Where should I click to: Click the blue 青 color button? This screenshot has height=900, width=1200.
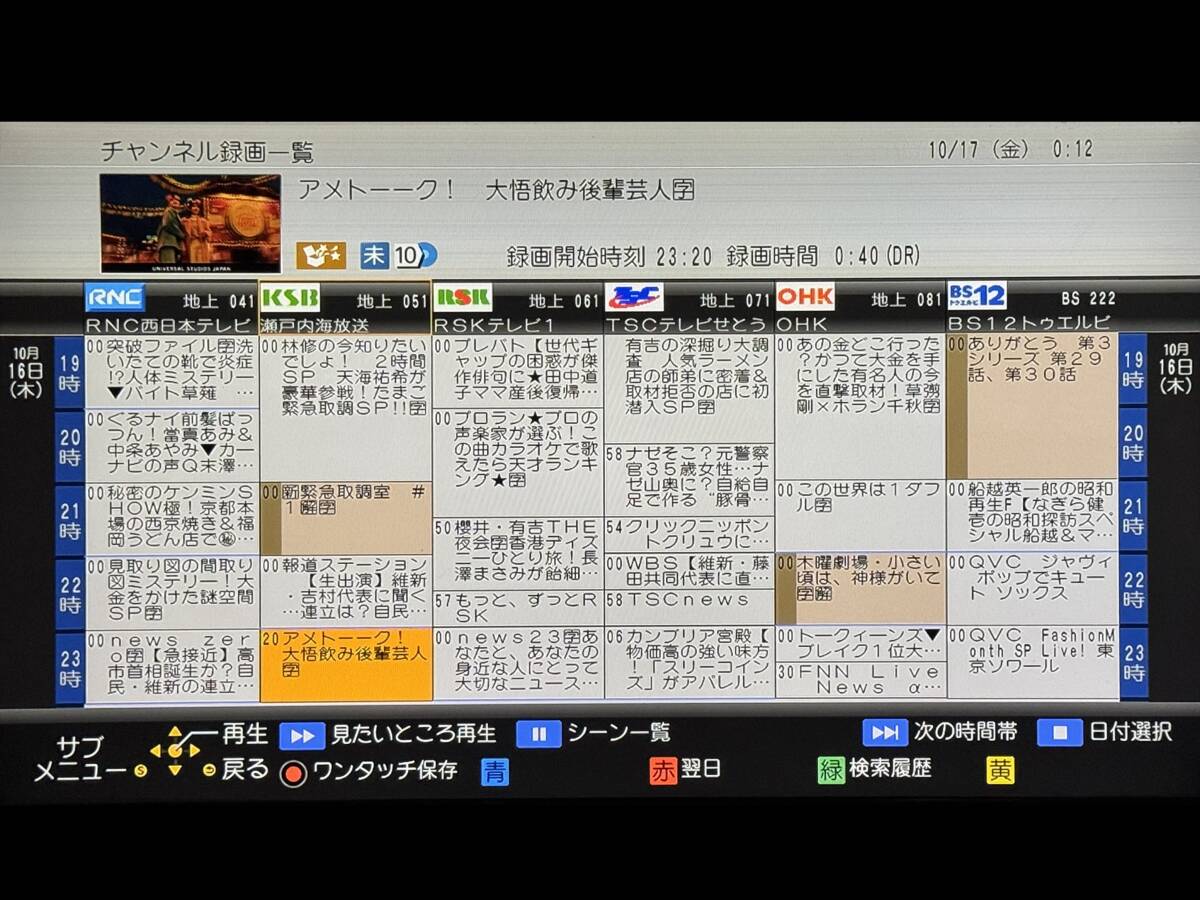pos(495,771)
